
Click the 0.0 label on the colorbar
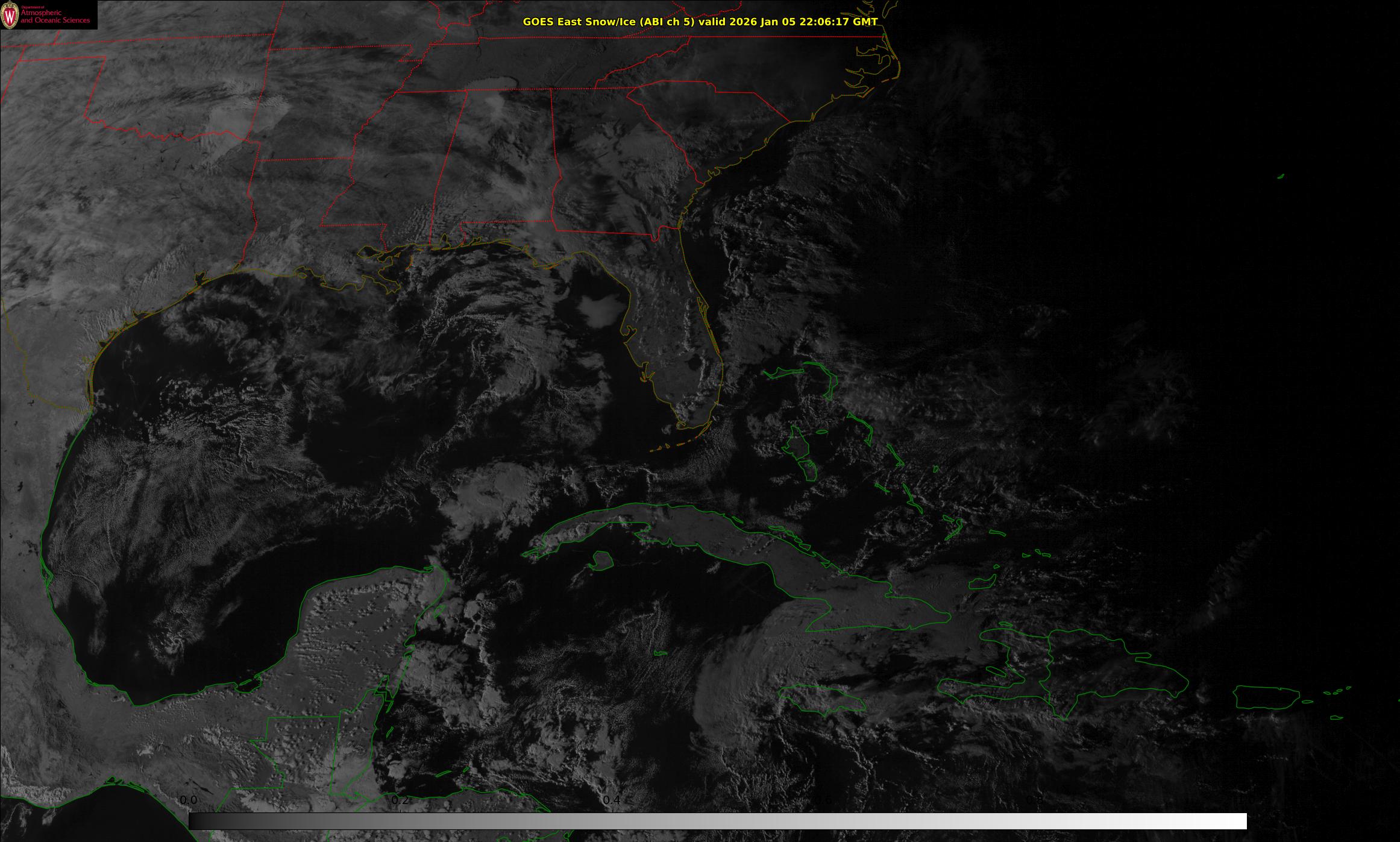[189, 800]
